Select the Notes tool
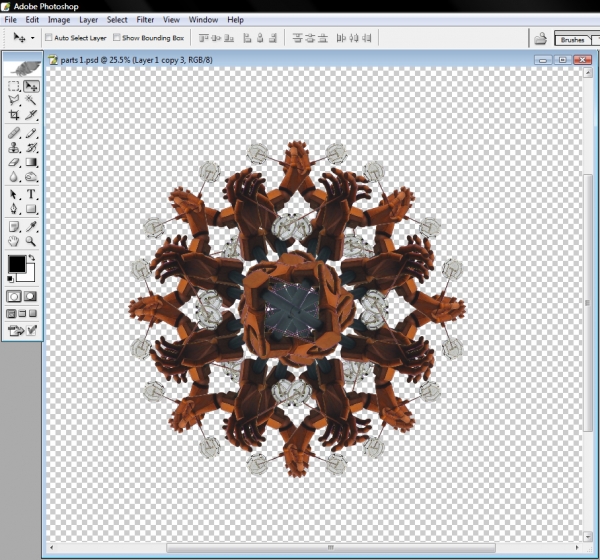Viewport: 600px width, 560px height. click(x=14, y=227)
